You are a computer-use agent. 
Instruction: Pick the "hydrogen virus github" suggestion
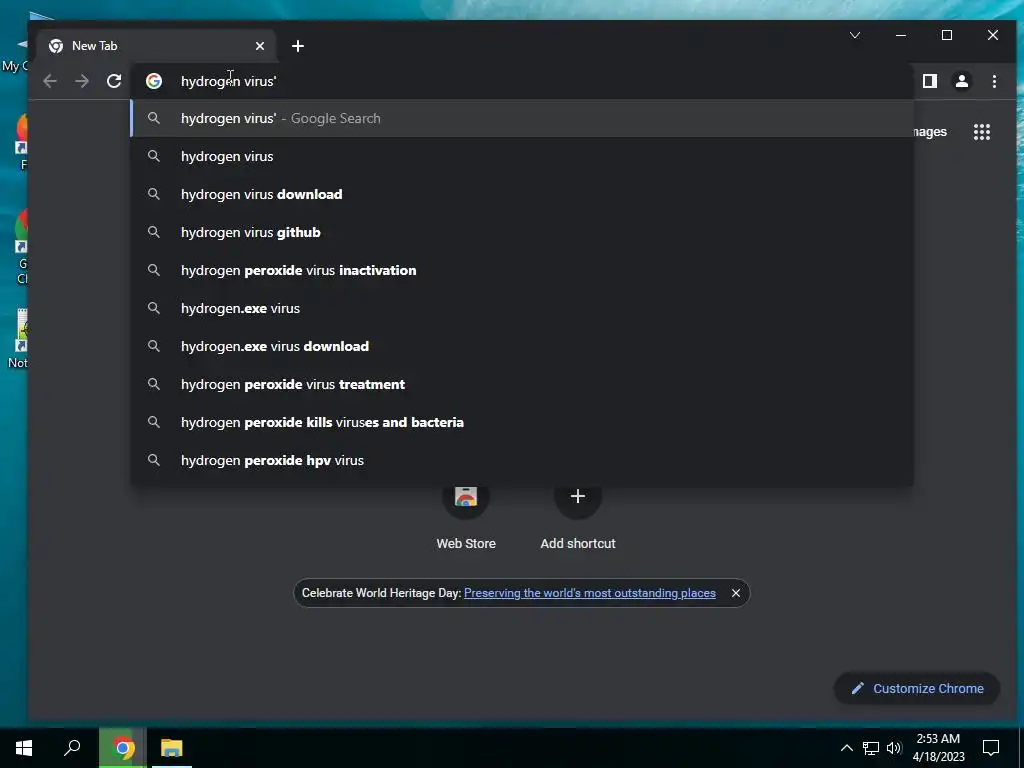pos(522,232)
